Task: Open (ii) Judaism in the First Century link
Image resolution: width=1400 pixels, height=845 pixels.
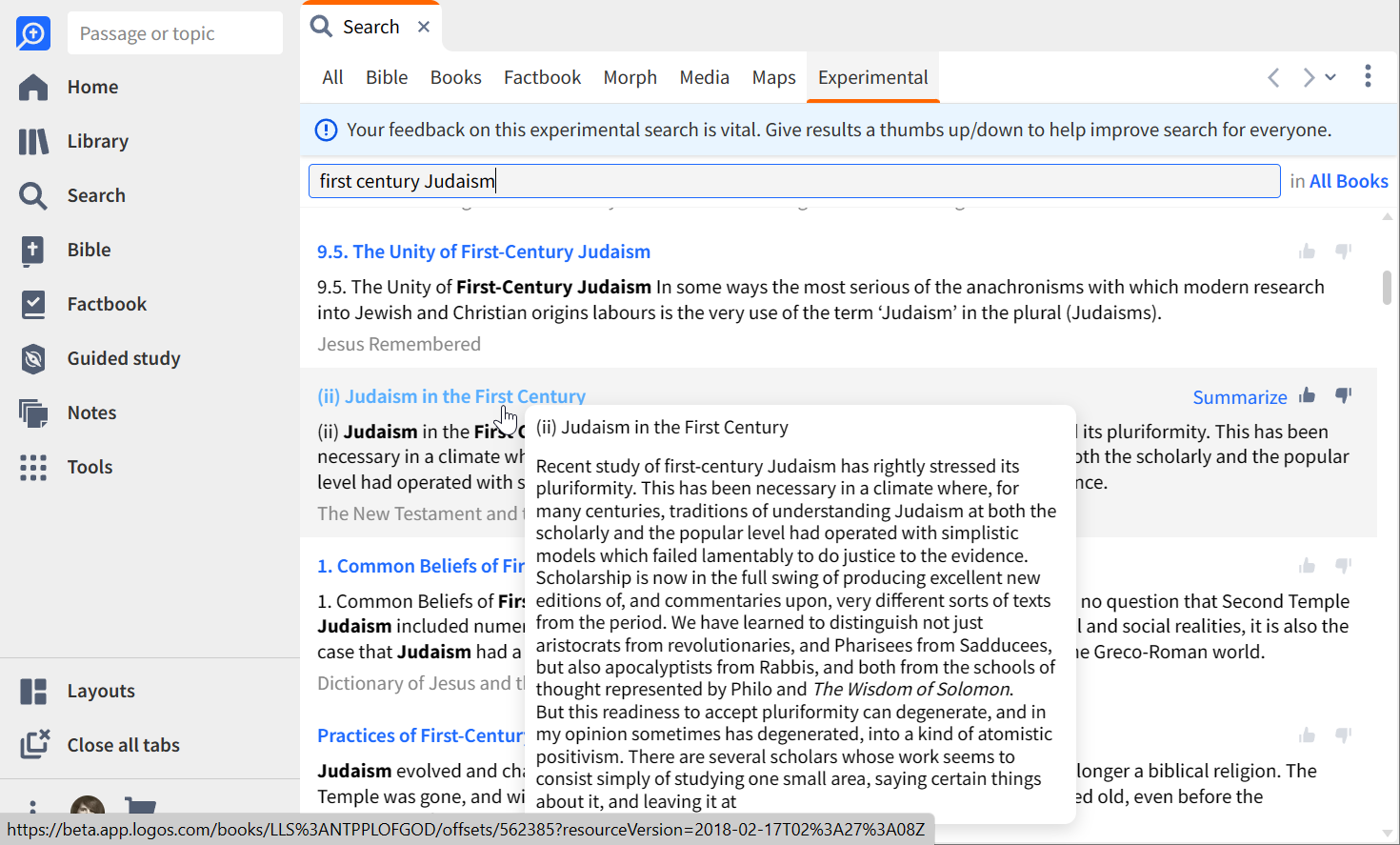Action: 451,396
